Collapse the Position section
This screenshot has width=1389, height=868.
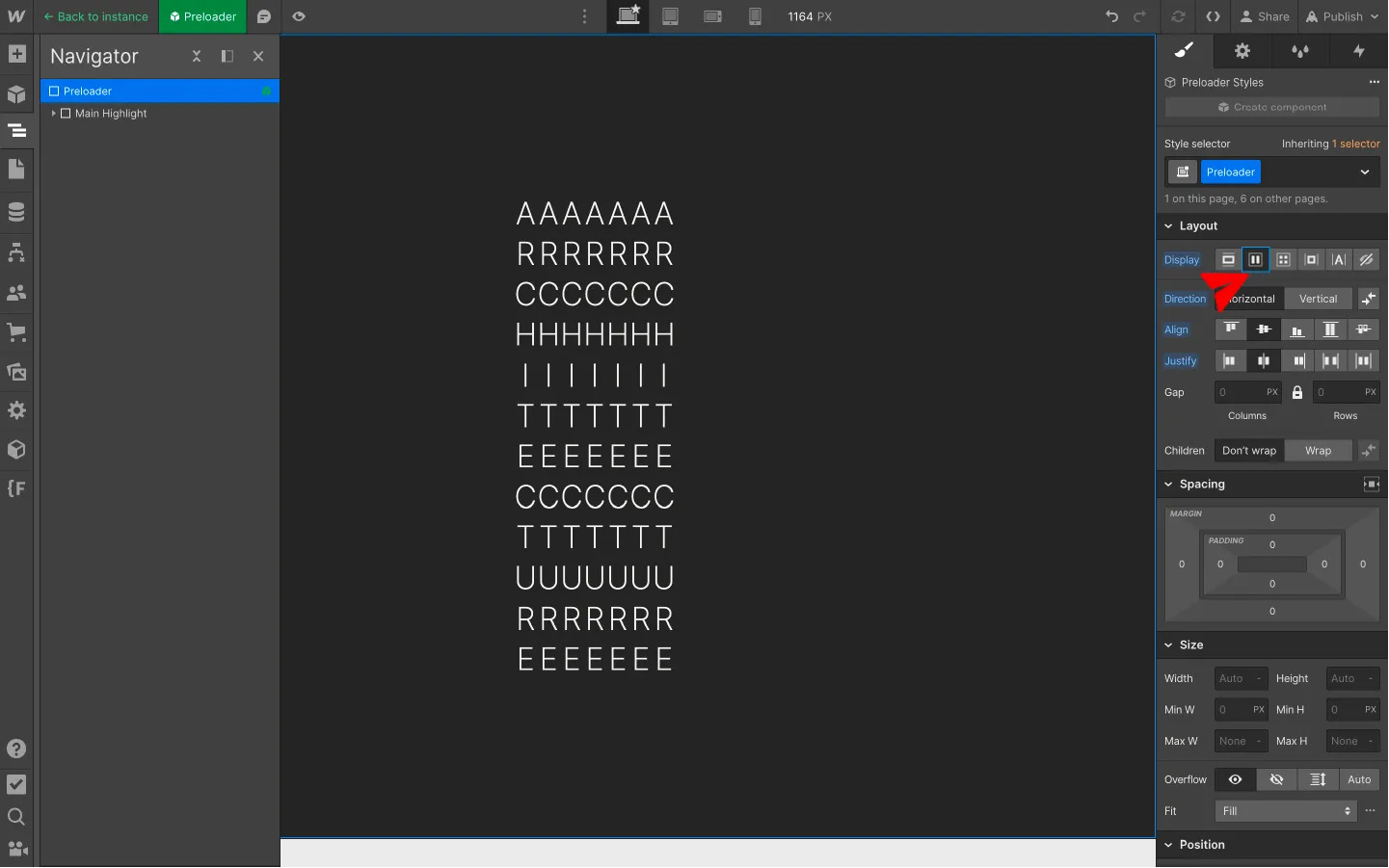pyautogui.click(x=1168, y=845)
